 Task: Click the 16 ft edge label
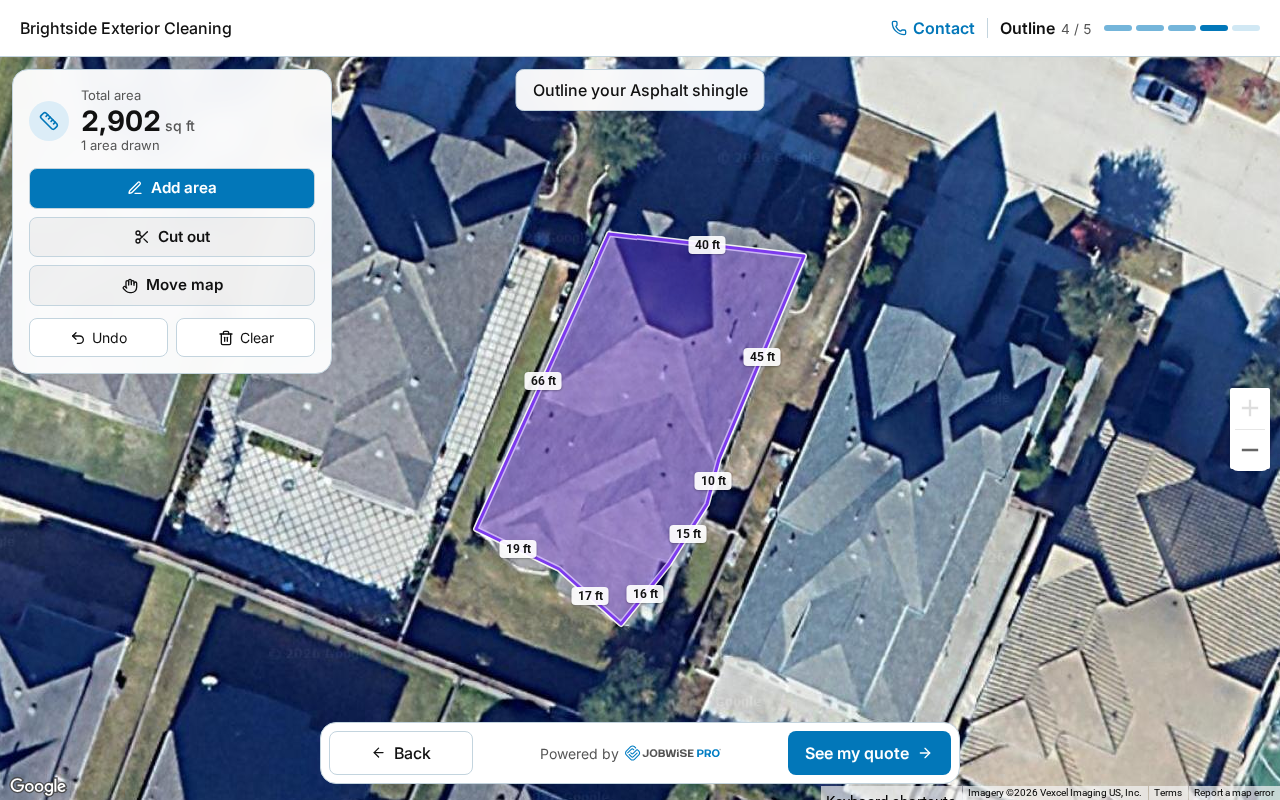[x=645, y=594]
